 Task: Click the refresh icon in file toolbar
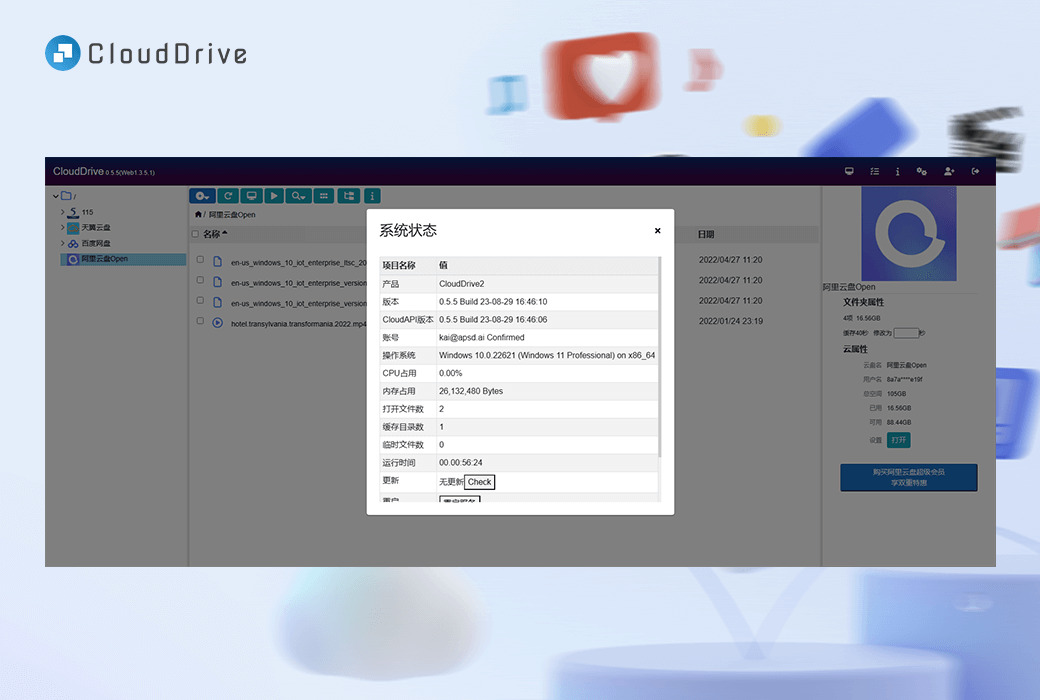click(x=227, y=196)
